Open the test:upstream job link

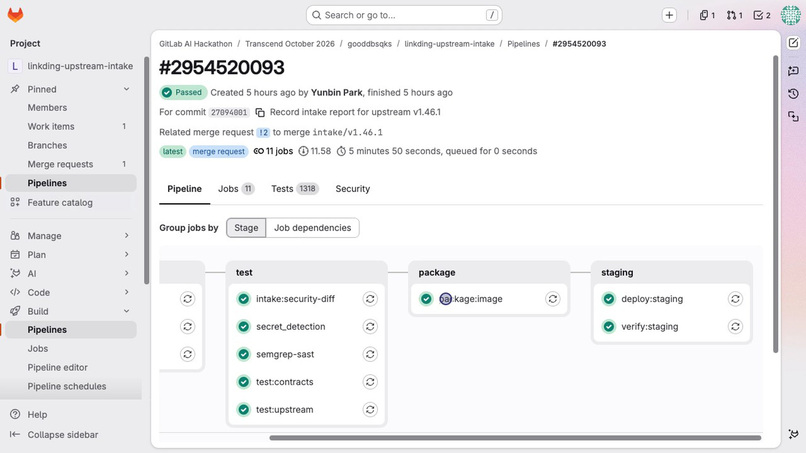click(285, 410)
